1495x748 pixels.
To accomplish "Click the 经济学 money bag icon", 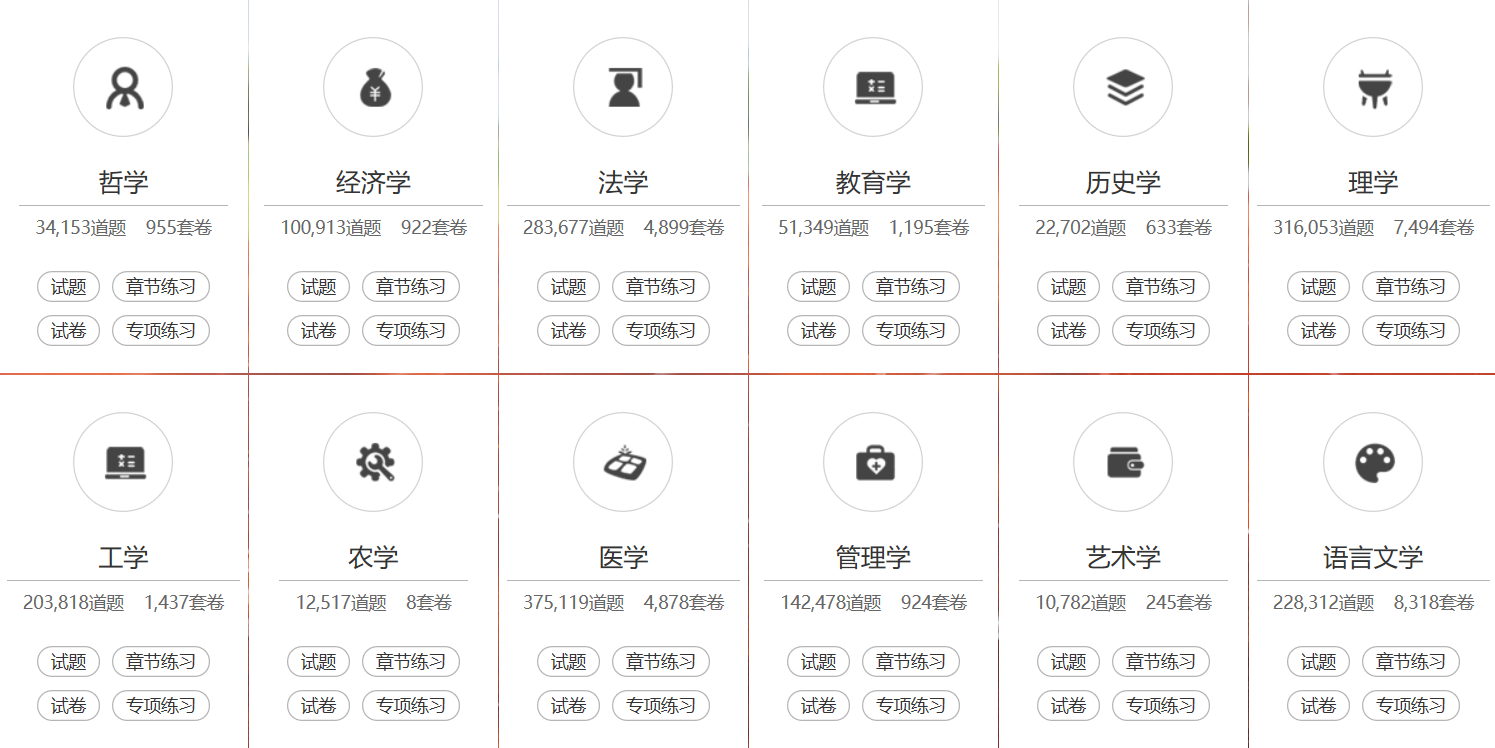I will [373, 88].
